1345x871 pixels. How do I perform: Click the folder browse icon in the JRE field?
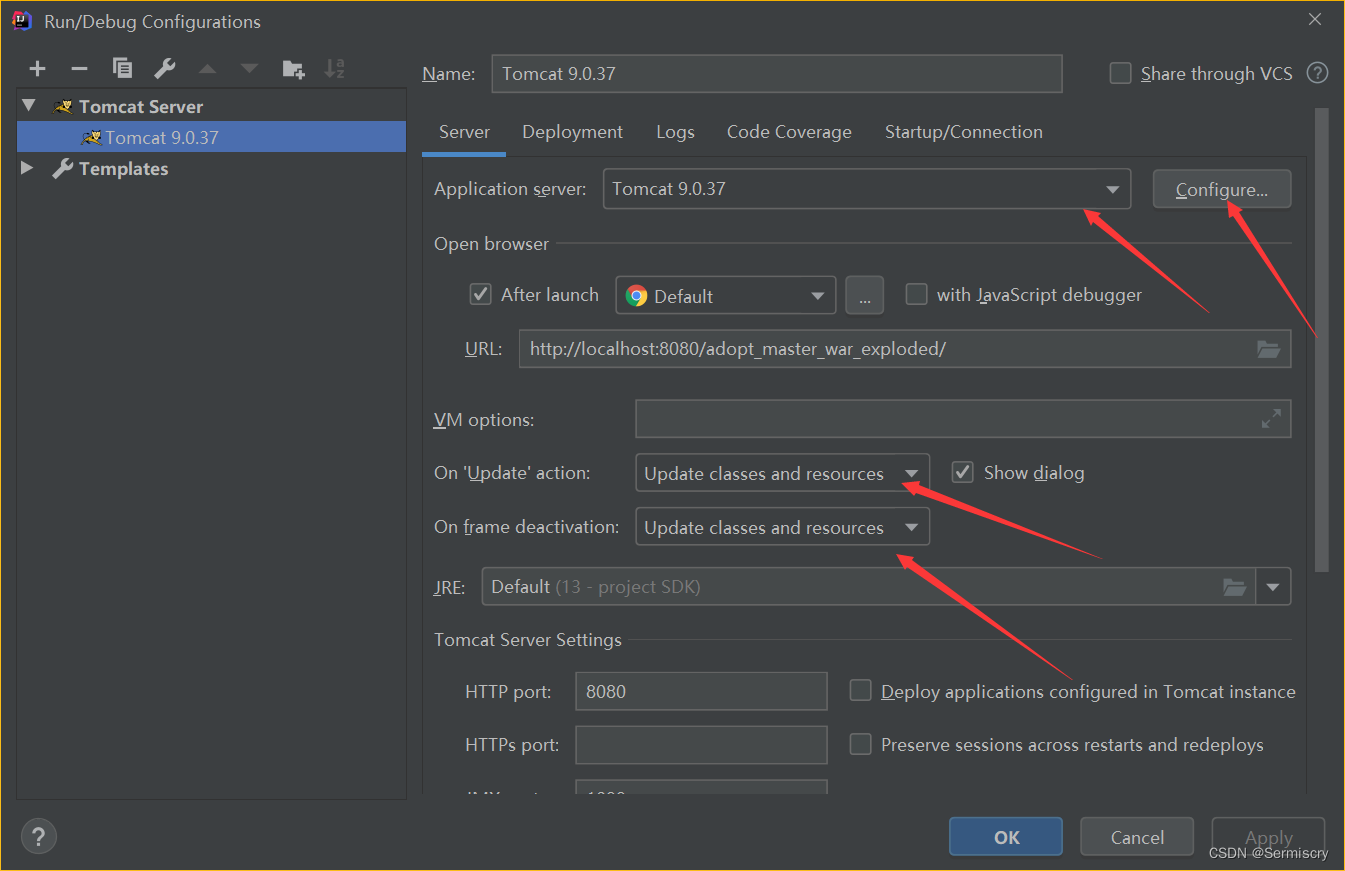pyautogui.click(x=1235, y=587)
